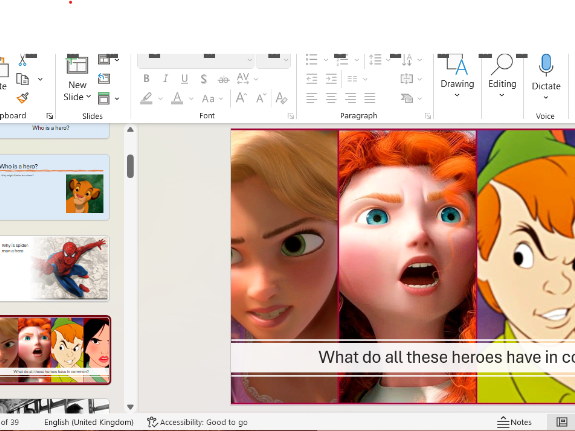Toggle the Notes pane

click(x=514, y=422)
